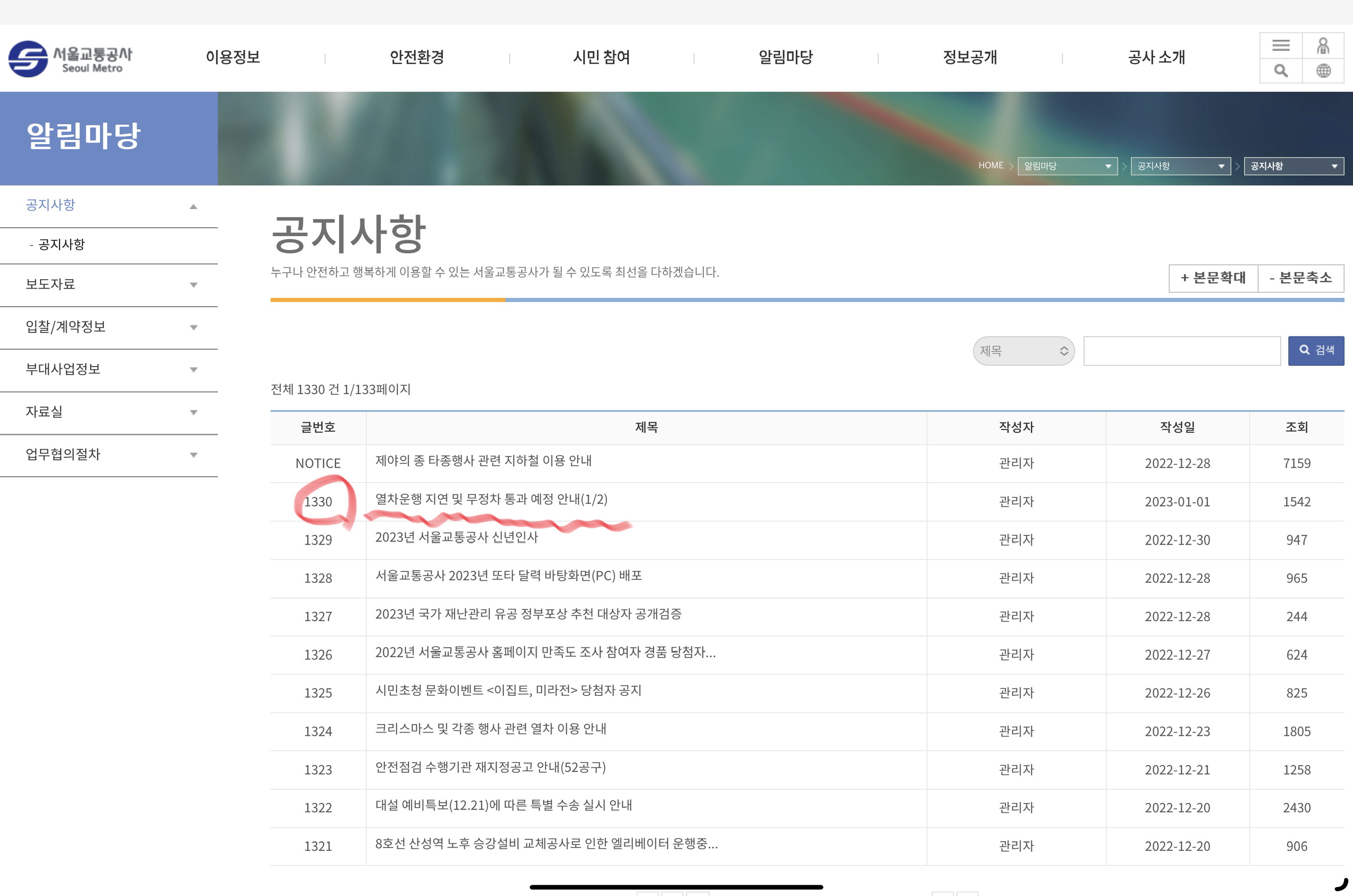1353x896 pixels.
Task: Open the last 공지사항 breadcrumb dropdown
Action: 1293,166
